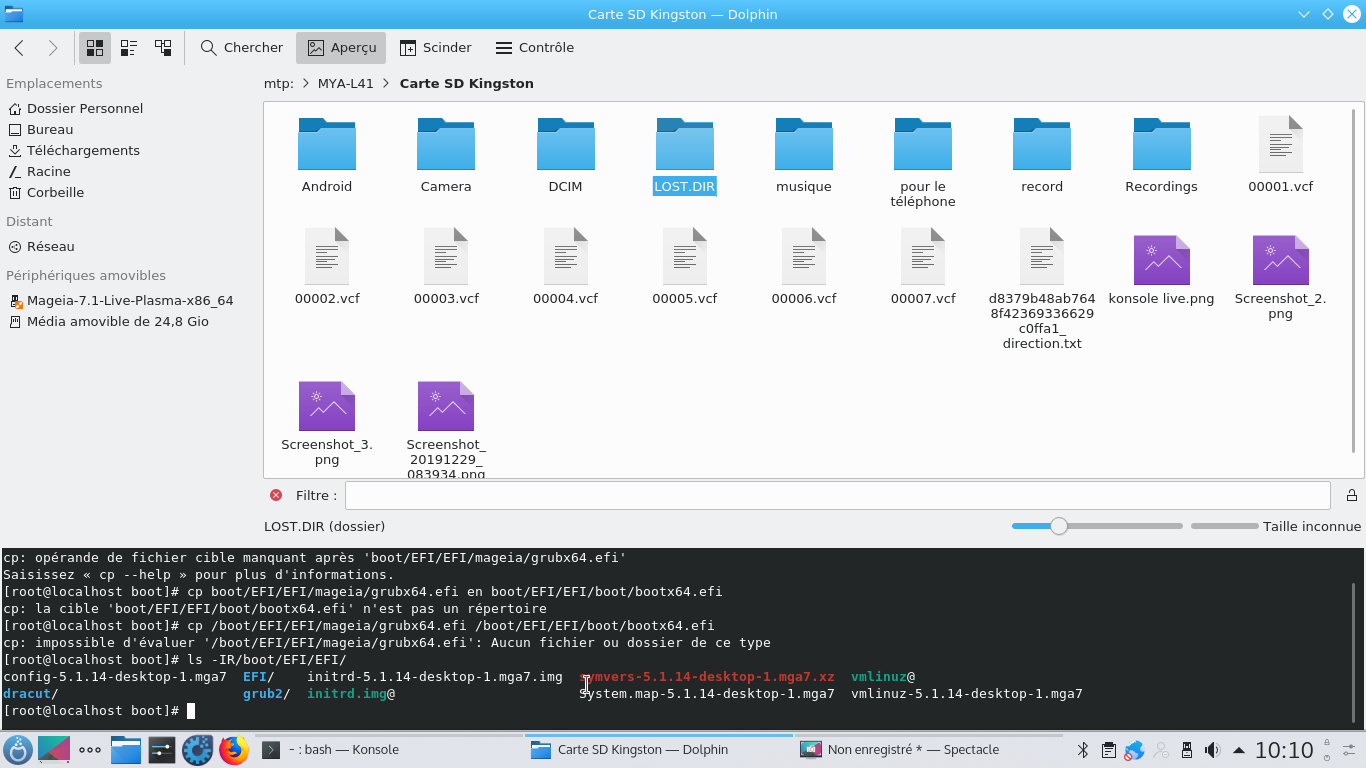Open Bluetooth tray icon
The height and width of the screenshot is (768, 1366).
click(x=1082, y=750)
